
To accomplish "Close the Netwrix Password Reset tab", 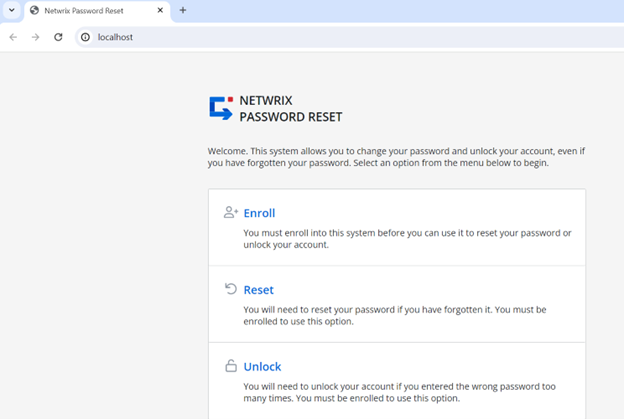I will [x=160, y=10].
